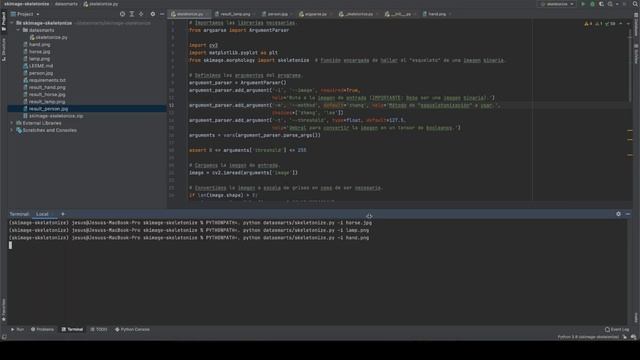Hide the terminal panel with minus icon
Screen dimensions: 640x360
pyautogui.click(x=628, y=214)
